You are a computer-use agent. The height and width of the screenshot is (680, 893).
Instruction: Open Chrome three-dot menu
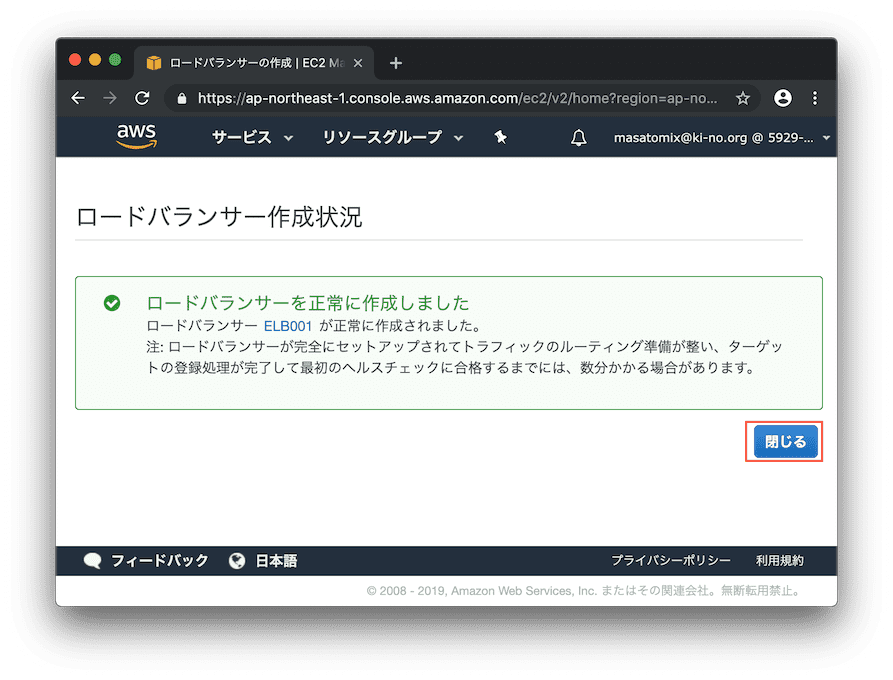(815, 98)
